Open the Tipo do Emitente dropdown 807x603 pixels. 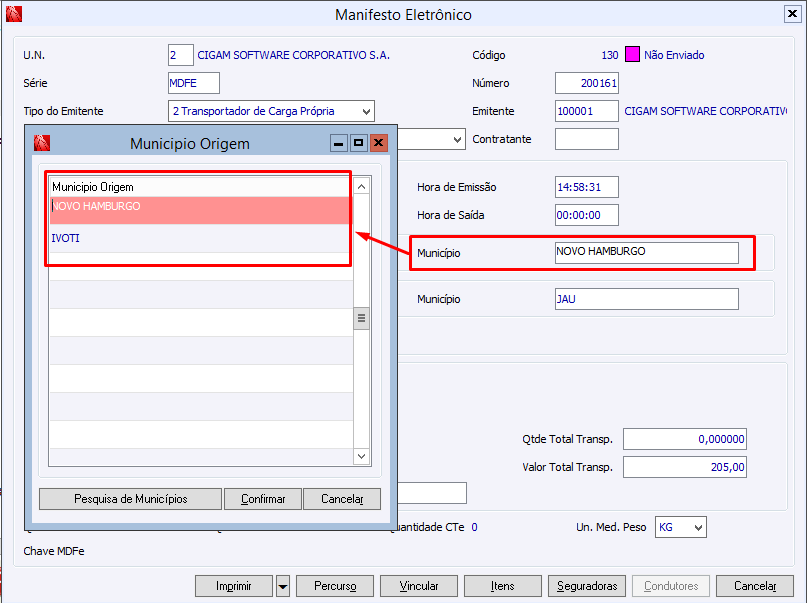pos(366,111)
